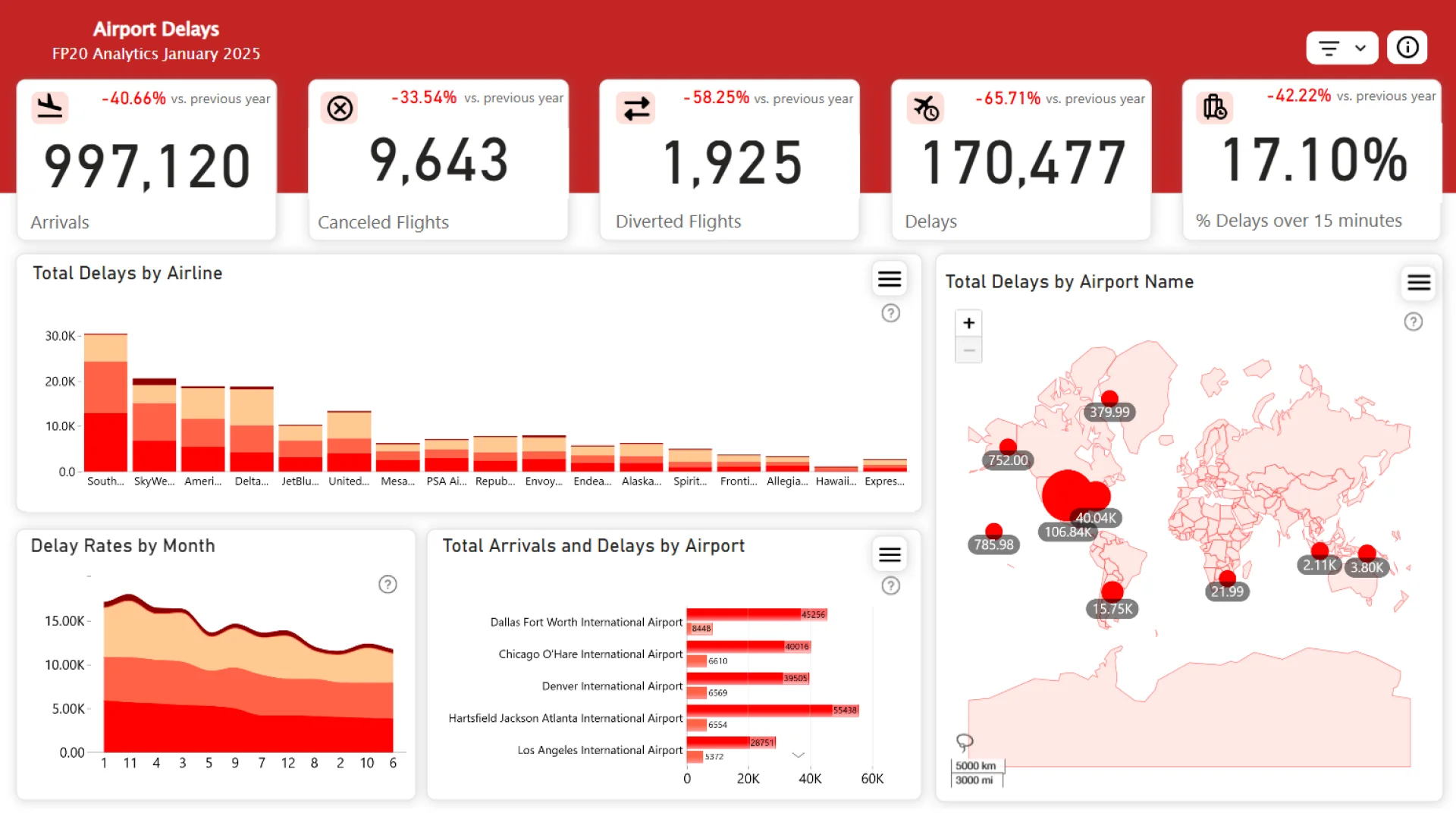Viewport: 1456px width, 819px height.
Task: Click the 2.11K map bubble label
Action: coord(1319,565)
